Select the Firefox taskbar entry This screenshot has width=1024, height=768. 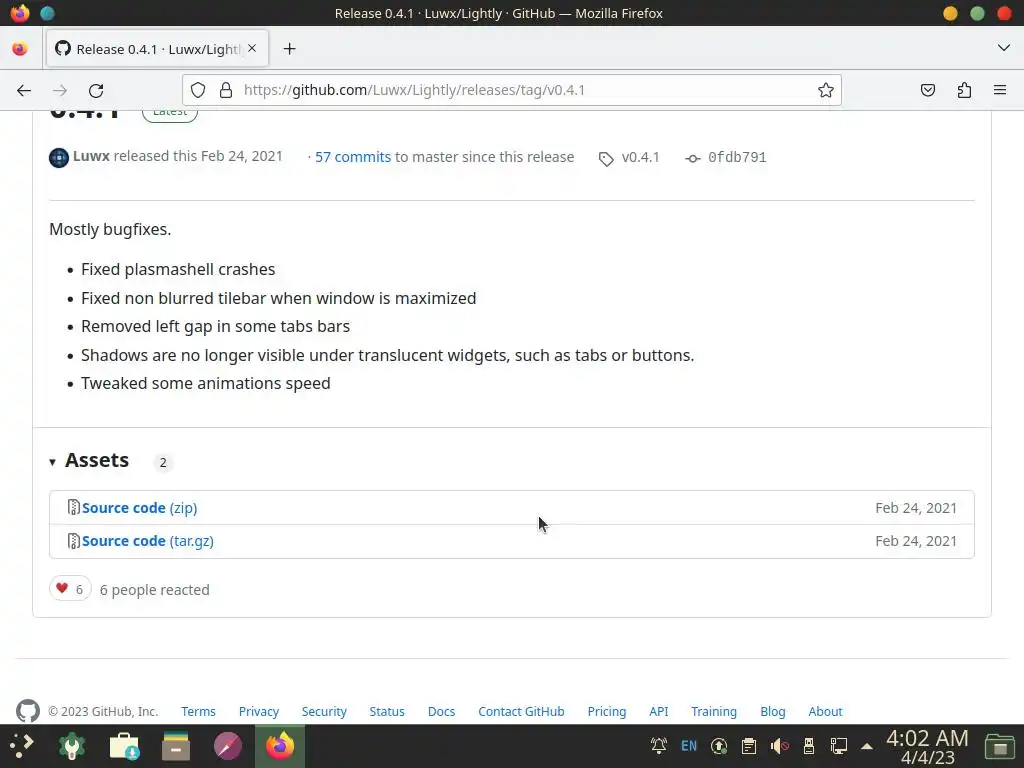[x=280, y=745]
